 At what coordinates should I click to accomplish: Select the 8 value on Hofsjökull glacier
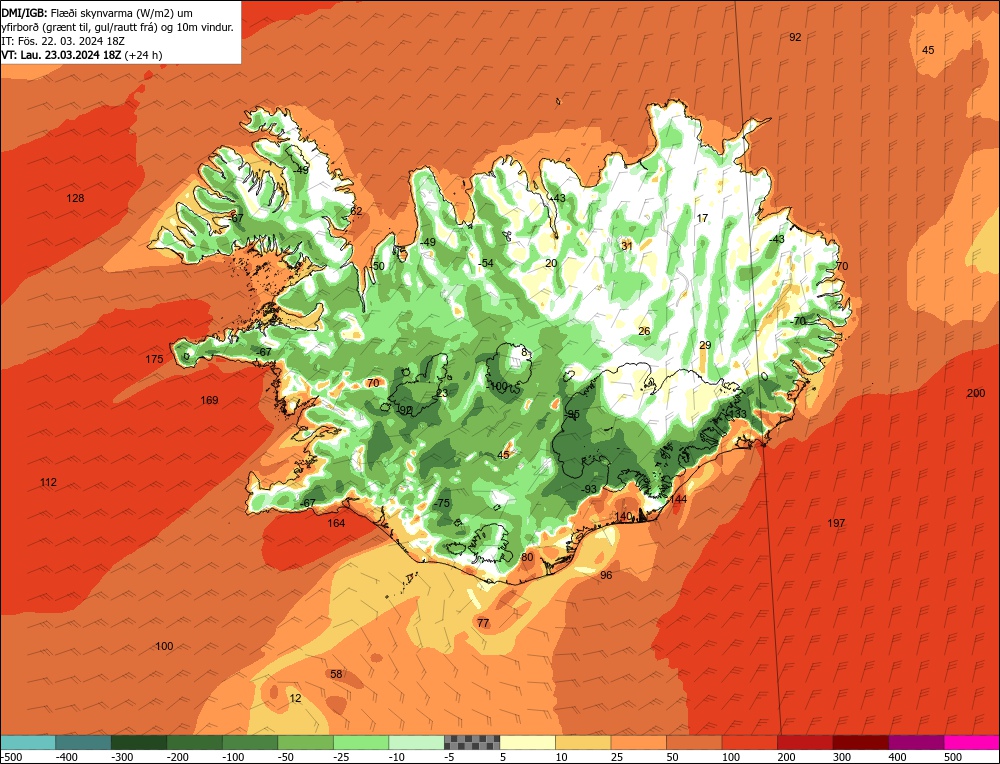pos(524,352)
